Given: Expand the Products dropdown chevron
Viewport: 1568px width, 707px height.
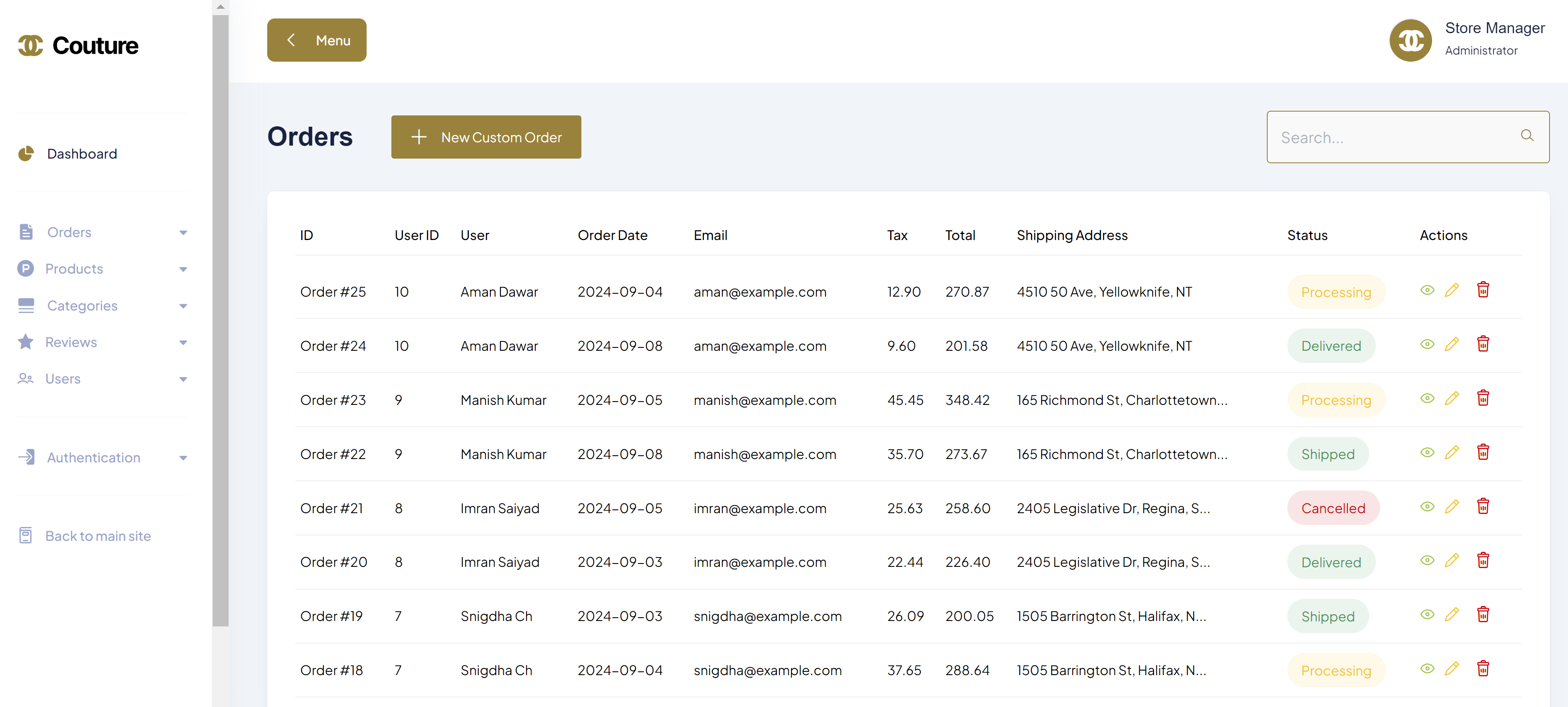Looking at the screenshot, I should [x=182, y=269].
